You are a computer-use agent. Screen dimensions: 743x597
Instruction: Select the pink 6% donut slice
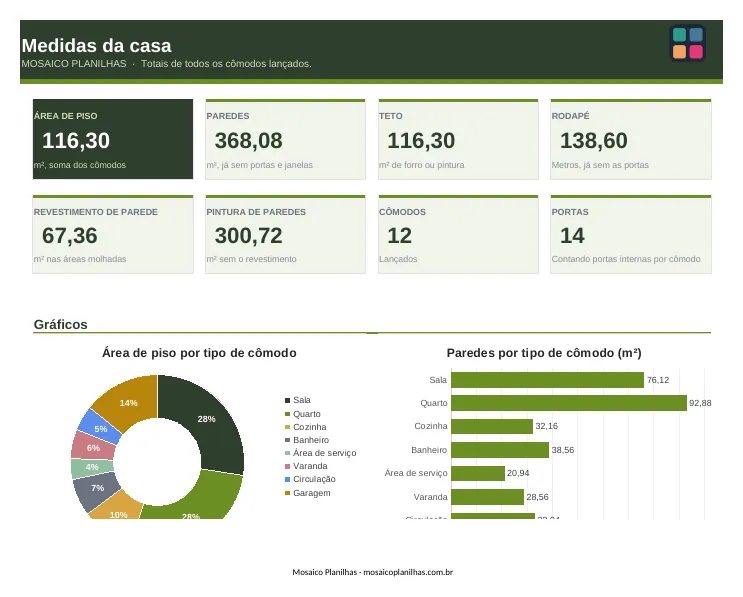pyautogui.click(x=92, y=447)
